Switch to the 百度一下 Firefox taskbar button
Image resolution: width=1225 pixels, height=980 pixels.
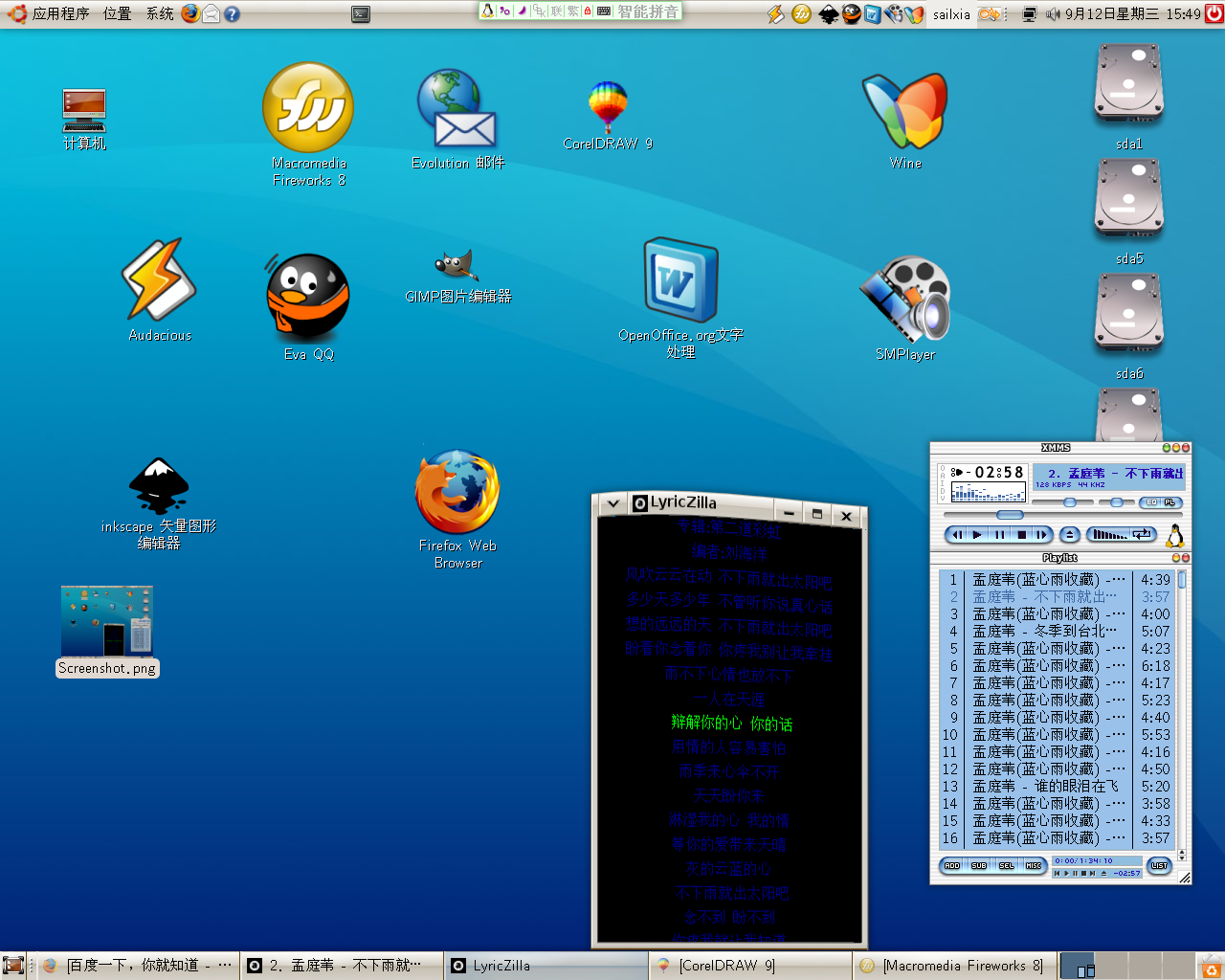(x=138, y=966)
